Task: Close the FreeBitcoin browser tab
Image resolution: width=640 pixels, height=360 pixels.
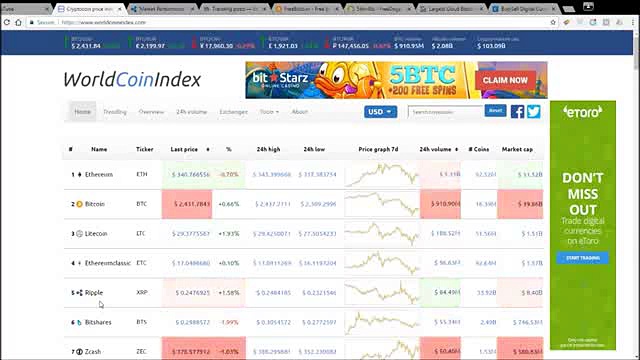Action: pyautogui.click(x=337, y=9)
